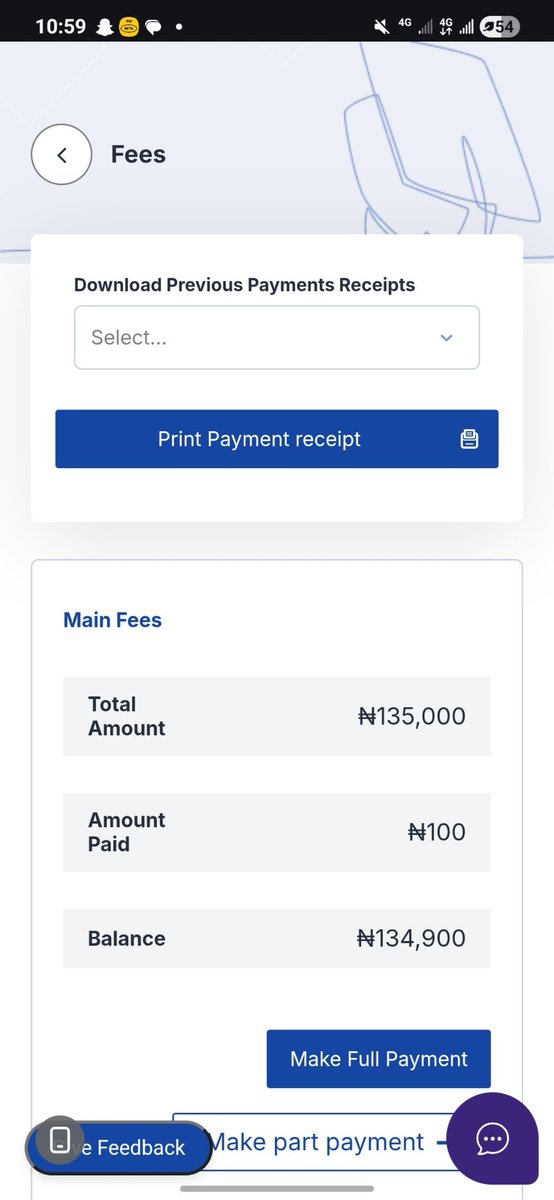
Task: Click Print Payment receipt button
Action: (x=277, y=439)
